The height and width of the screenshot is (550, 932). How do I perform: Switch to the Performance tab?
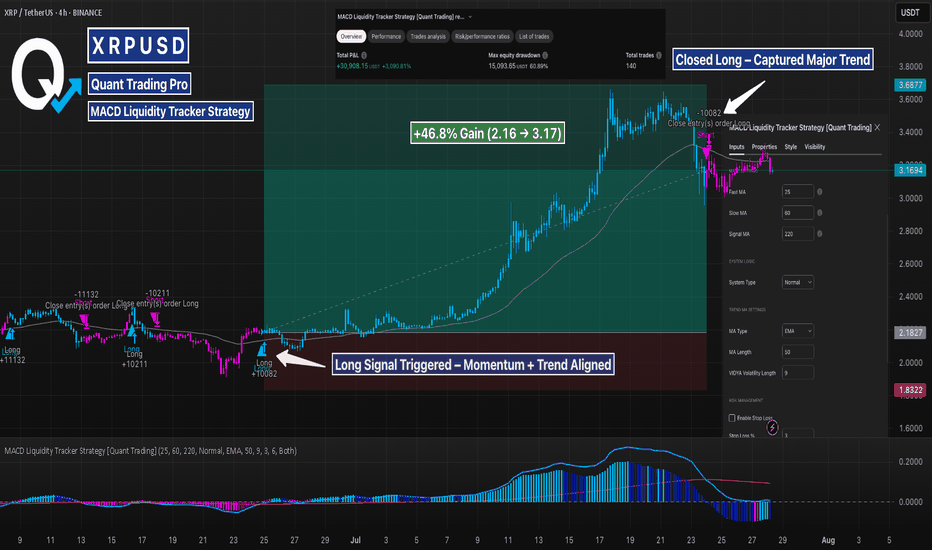(386, 36)
